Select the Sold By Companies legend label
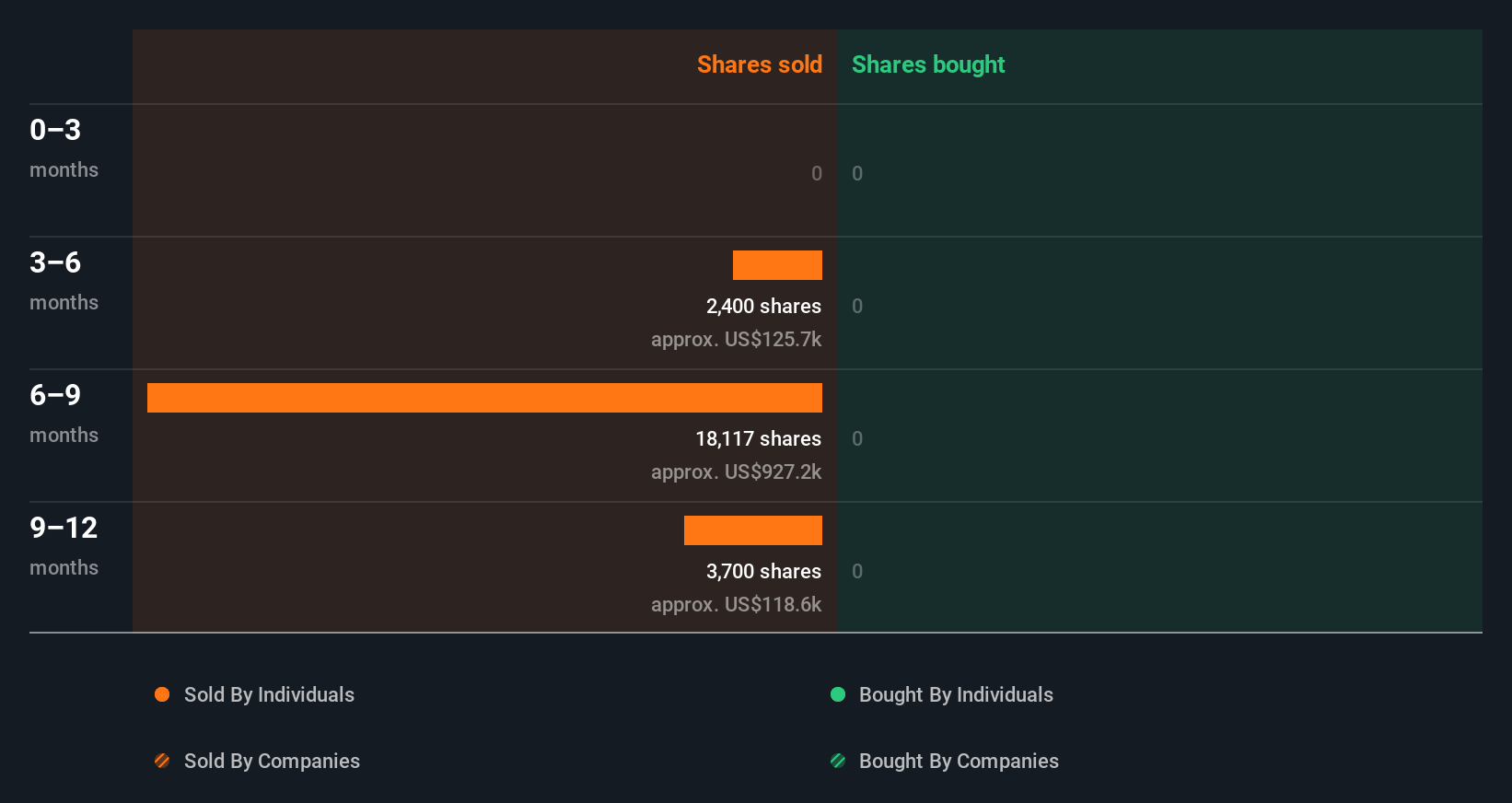This screenshot has width=1512, height=803. [272, 762]
